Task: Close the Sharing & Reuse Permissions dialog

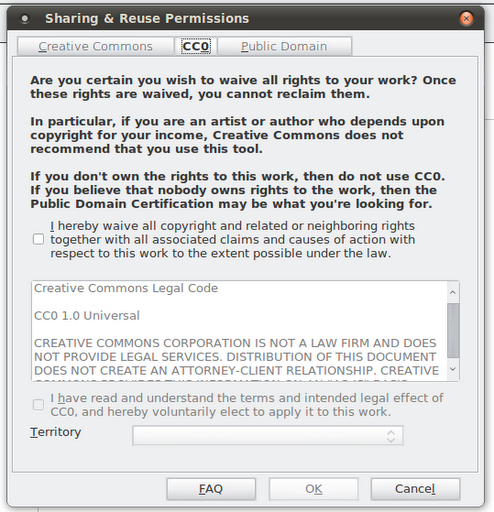Action: coord(466,18)
